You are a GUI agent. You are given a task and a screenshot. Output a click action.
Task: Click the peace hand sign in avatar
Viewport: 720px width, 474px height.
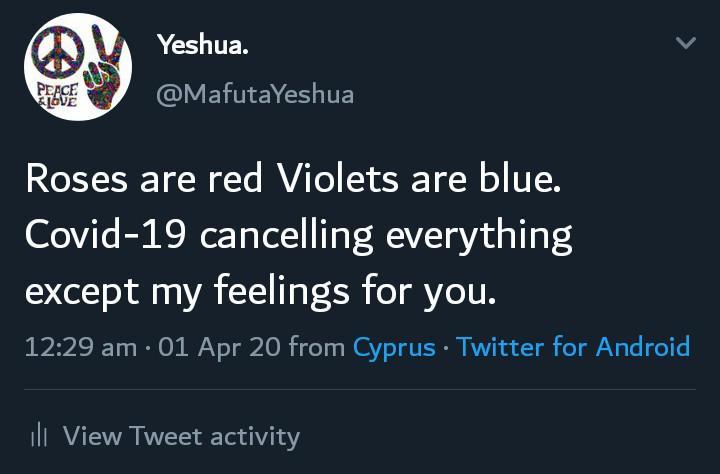(x=103, y=68)
